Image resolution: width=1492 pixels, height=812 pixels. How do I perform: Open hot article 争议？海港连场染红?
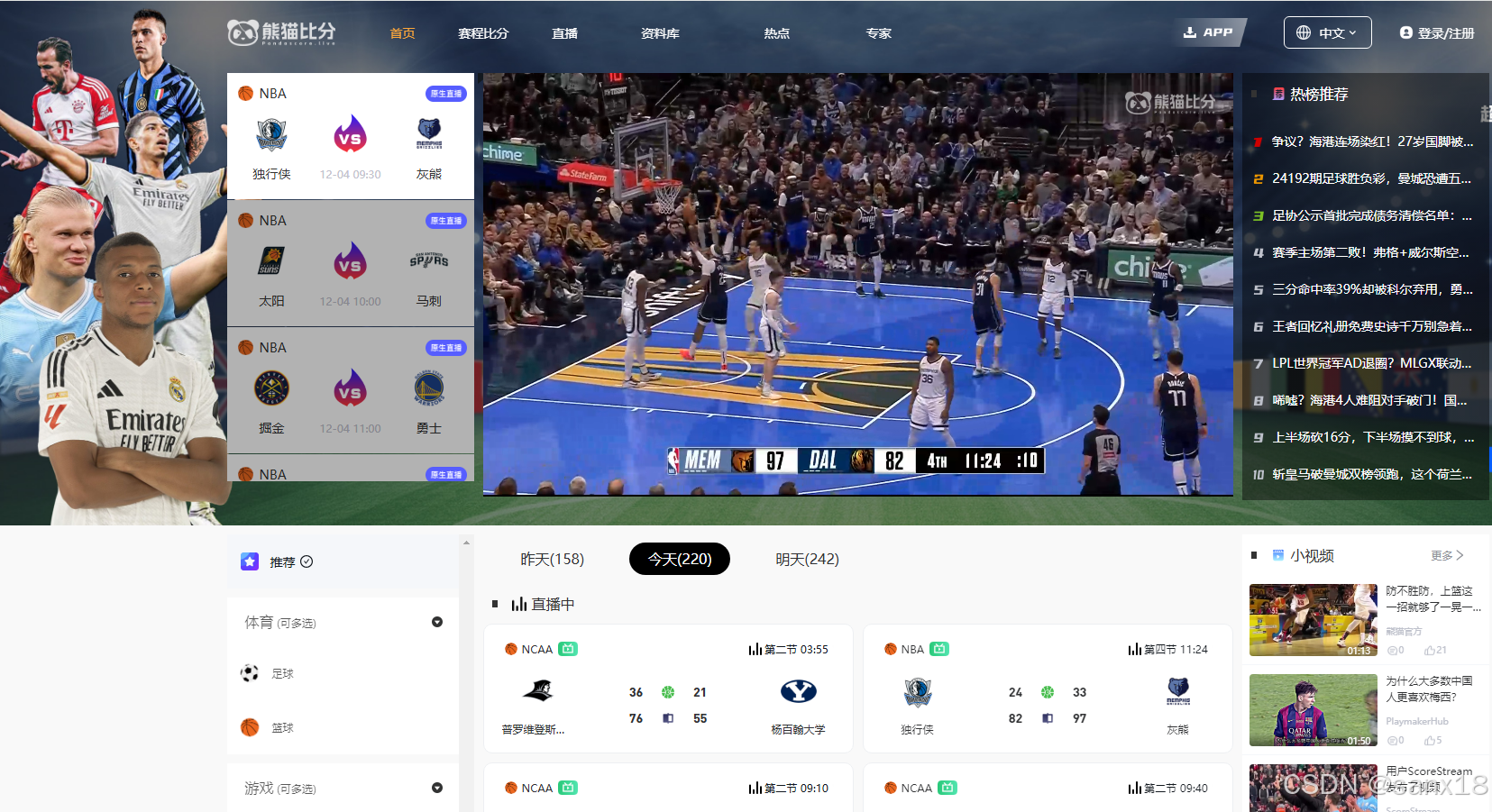coord(1372,141)
